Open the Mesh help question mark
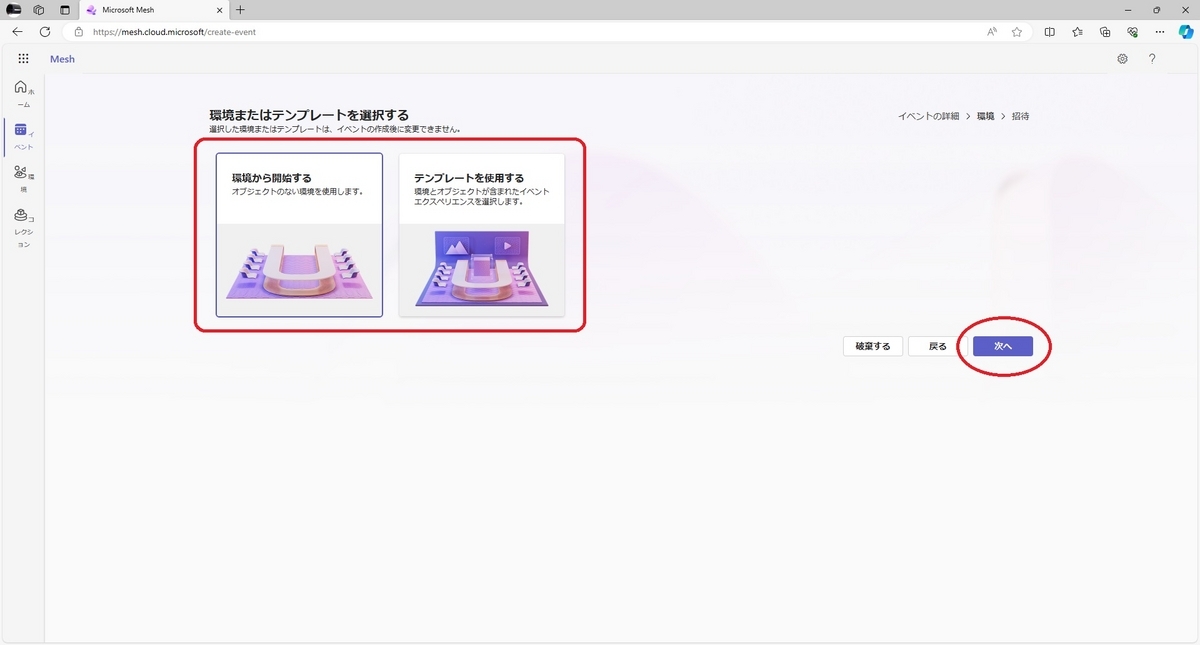 tap(1152, 59)
